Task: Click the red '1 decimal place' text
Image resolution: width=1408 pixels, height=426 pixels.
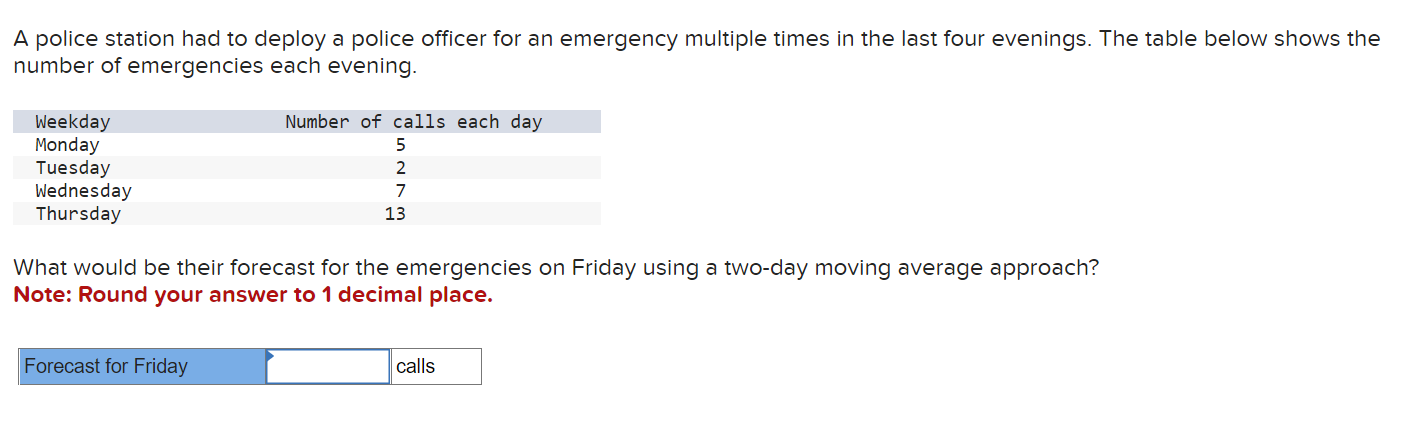Action: [407, 296]
